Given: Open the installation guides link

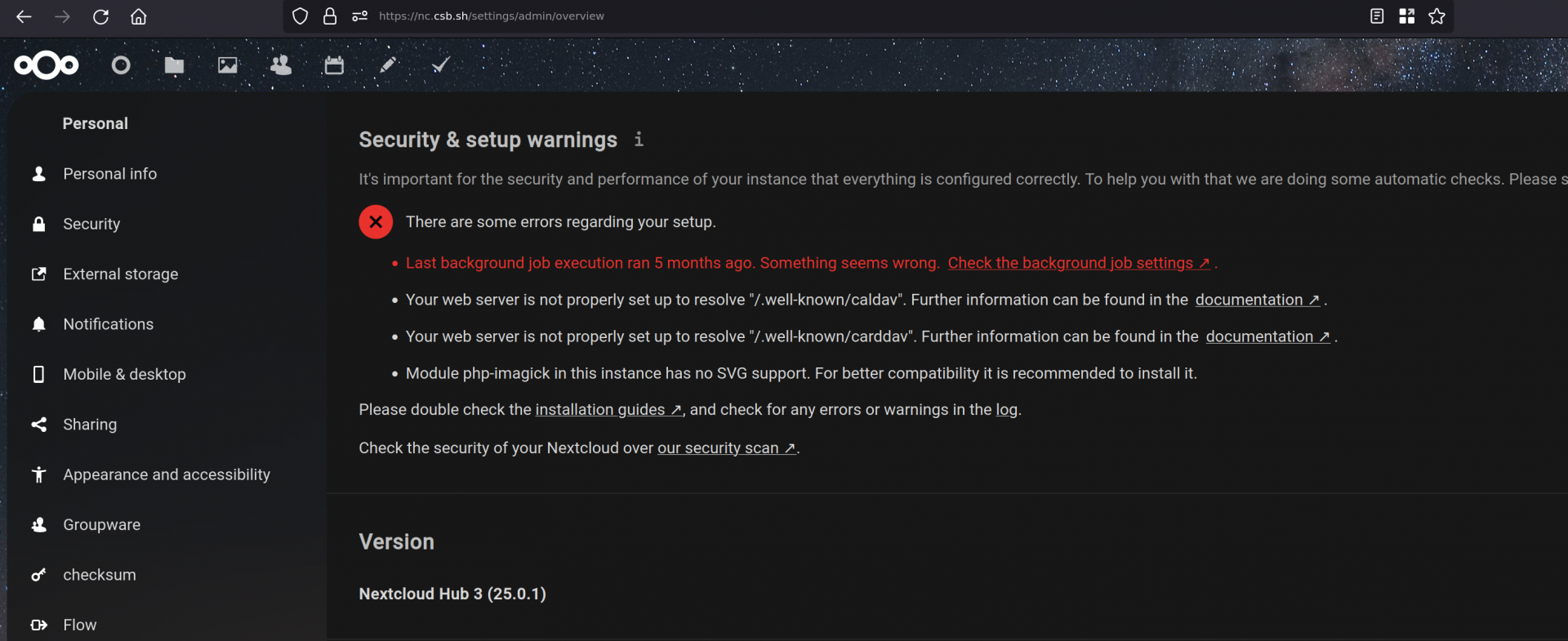Looking at the screenshot, I should (608, 410).
